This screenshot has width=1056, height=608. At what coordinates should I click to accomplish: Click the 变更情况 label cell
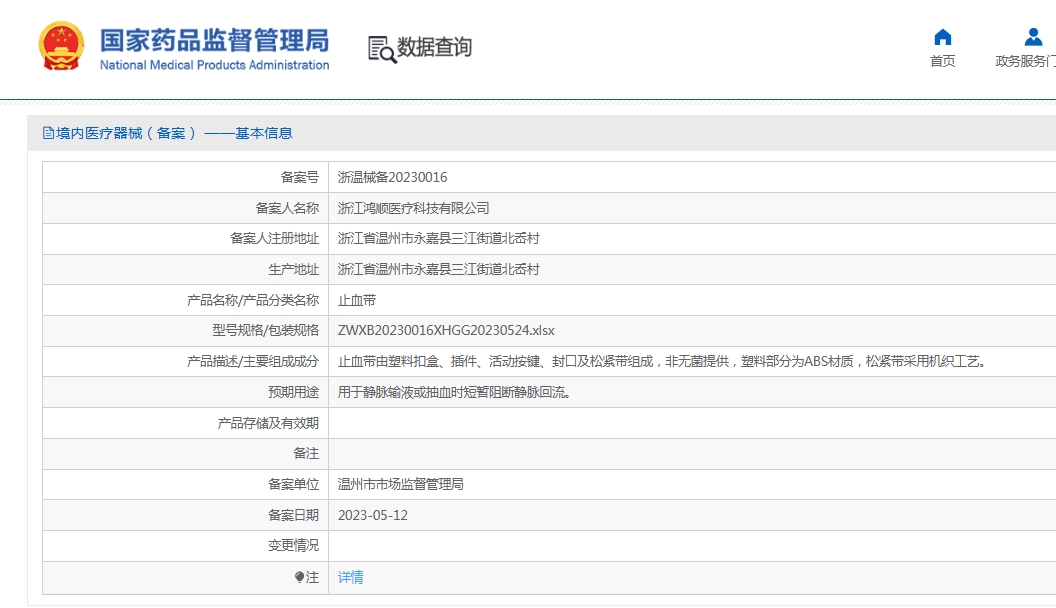185,545
